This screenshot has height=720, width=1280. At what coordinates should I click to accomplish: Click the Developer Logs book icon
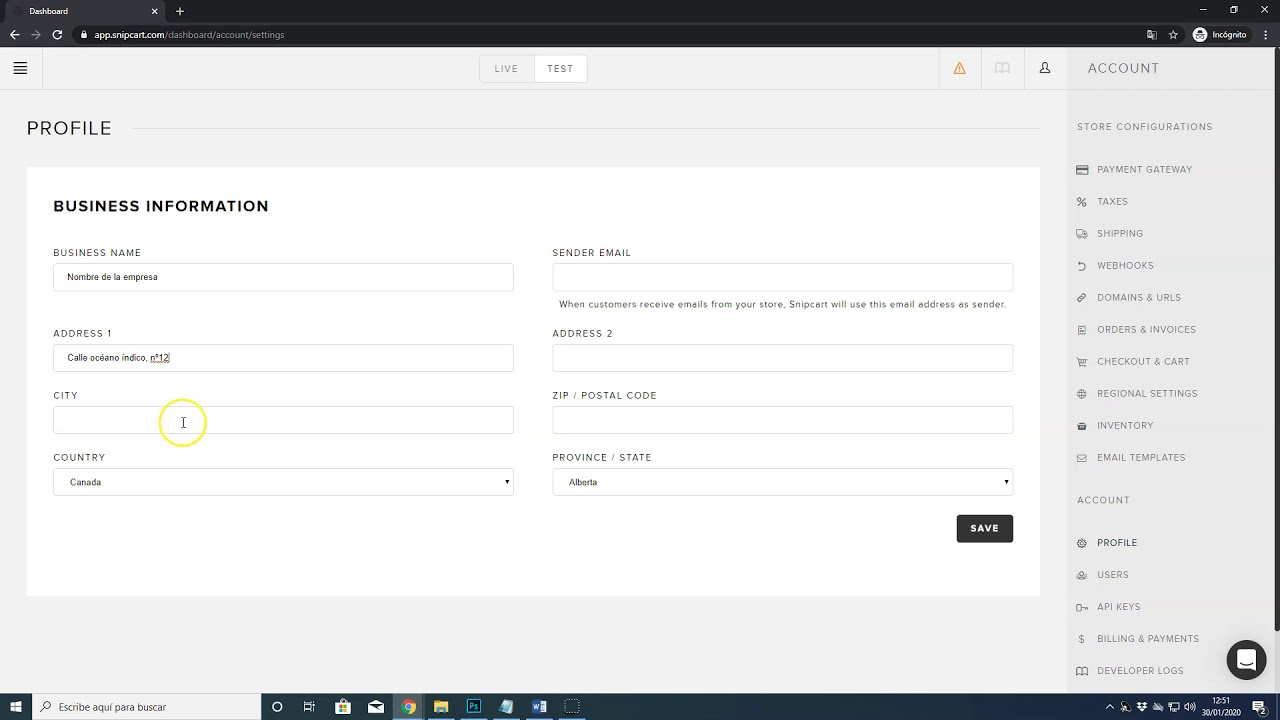click(1082, 671)
